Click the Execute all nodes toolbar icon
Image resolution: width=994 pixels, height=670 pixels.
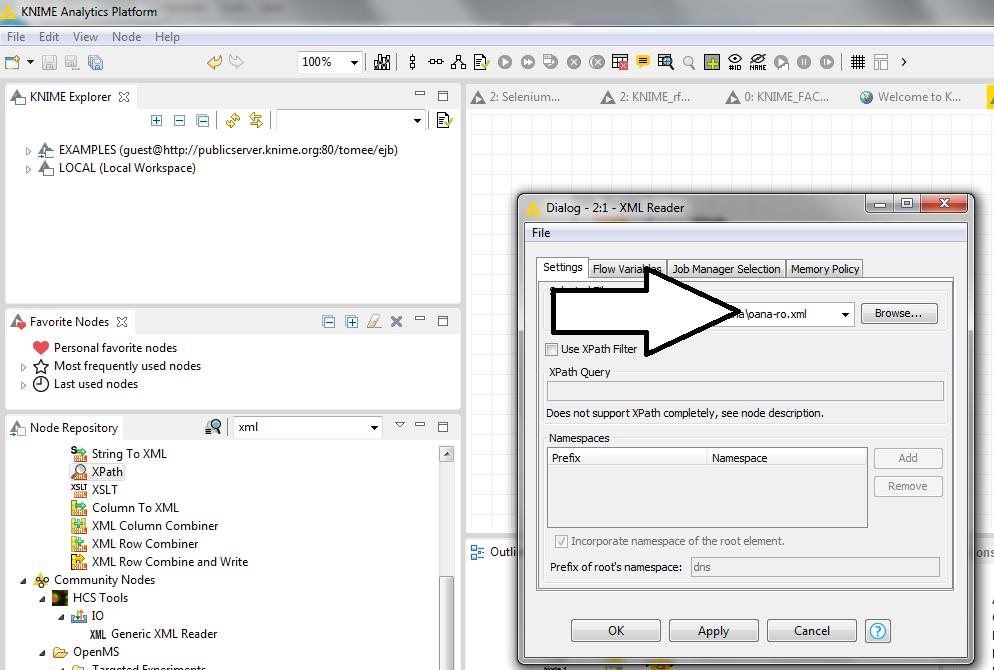(x=527, y=62)
